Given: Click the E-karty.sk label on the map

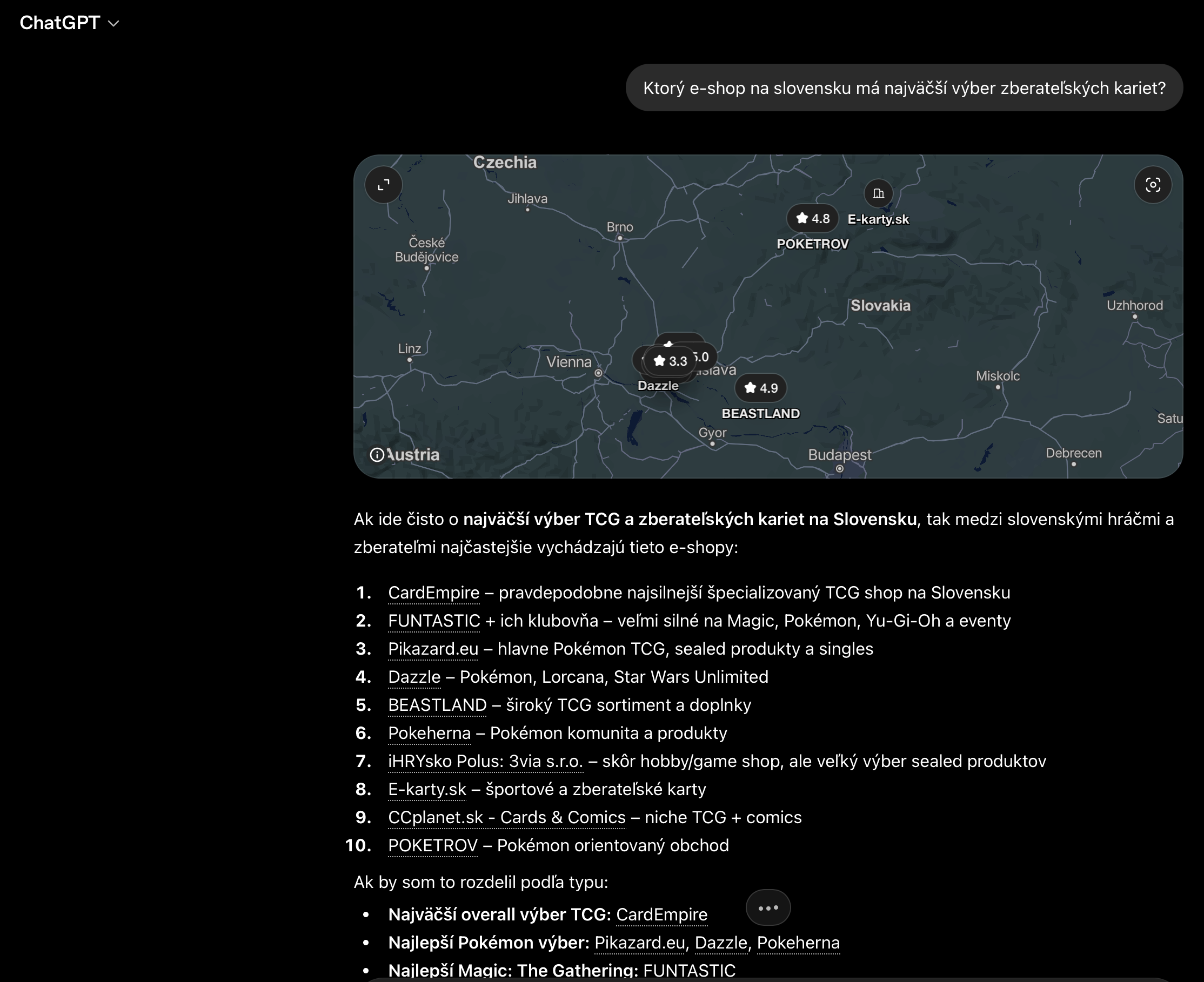Looking at the screenshot, I should [878, 219].
